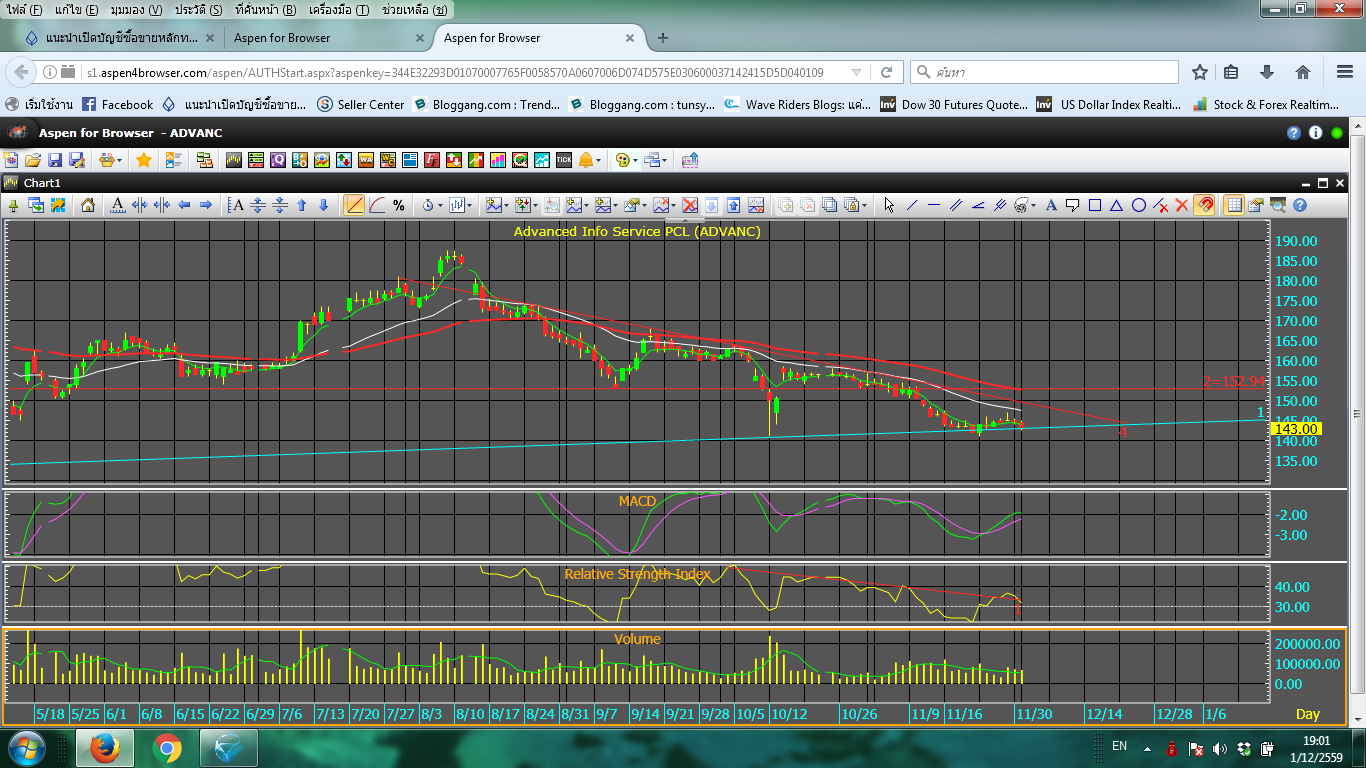Open the time interval clock dropdown
Viewport: 1366px width, 768px height.
point(440,205)
